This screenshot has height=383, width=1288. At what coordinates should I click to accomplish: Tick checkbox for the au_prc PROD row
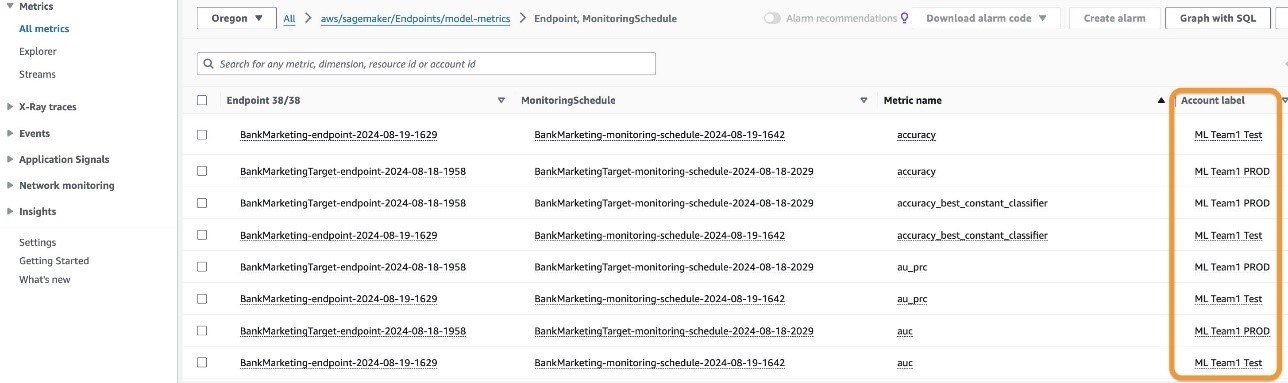(202, 267)
